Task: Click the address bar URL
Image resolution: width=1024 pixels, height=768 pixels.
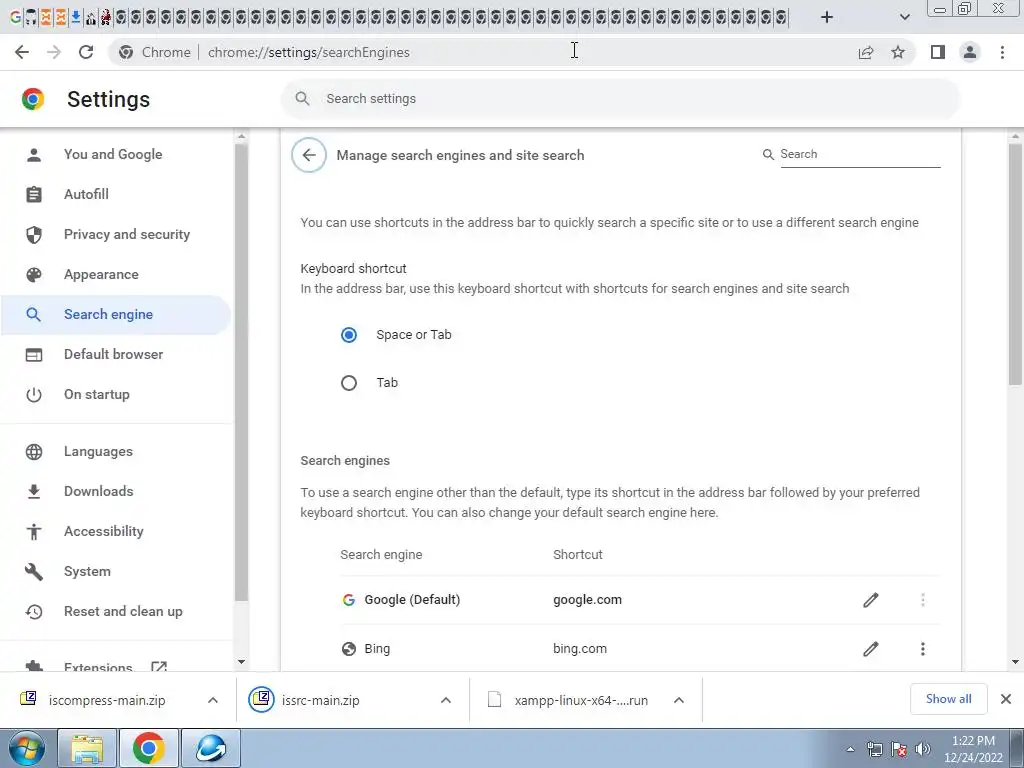Action: tap(309, 52)
